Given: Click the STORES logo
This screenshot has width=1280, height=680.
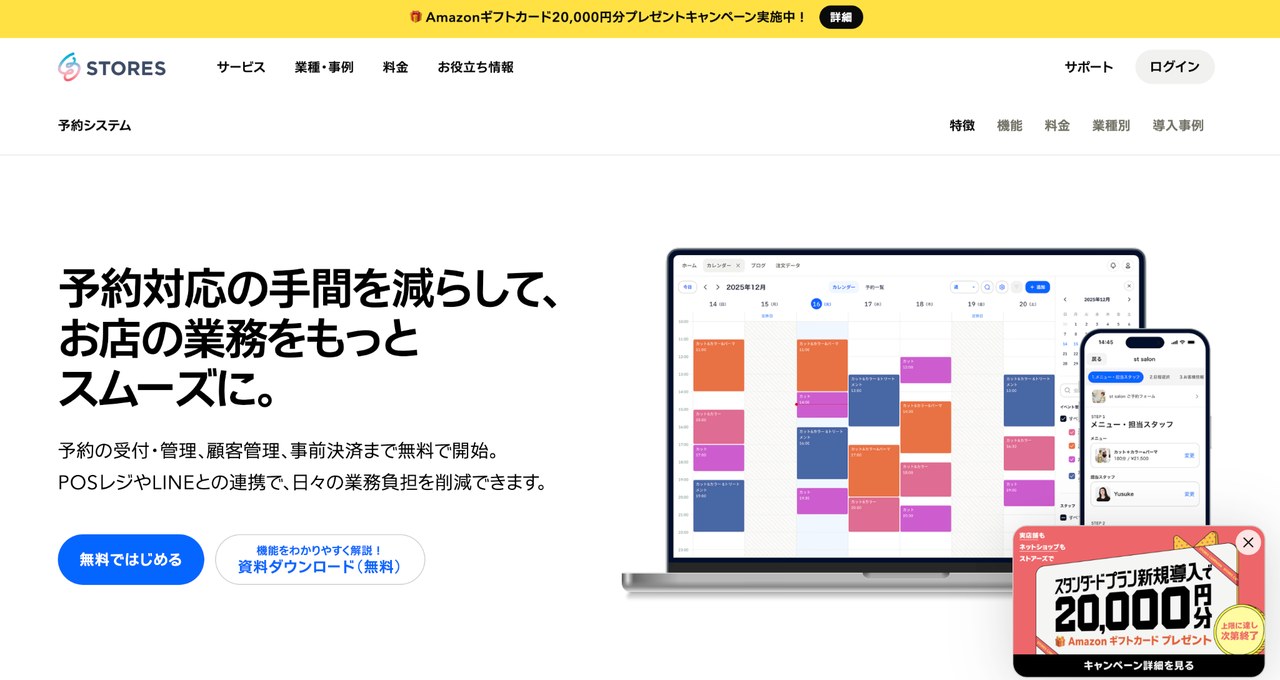Looking at the screenshot, I should click(112, 67).
